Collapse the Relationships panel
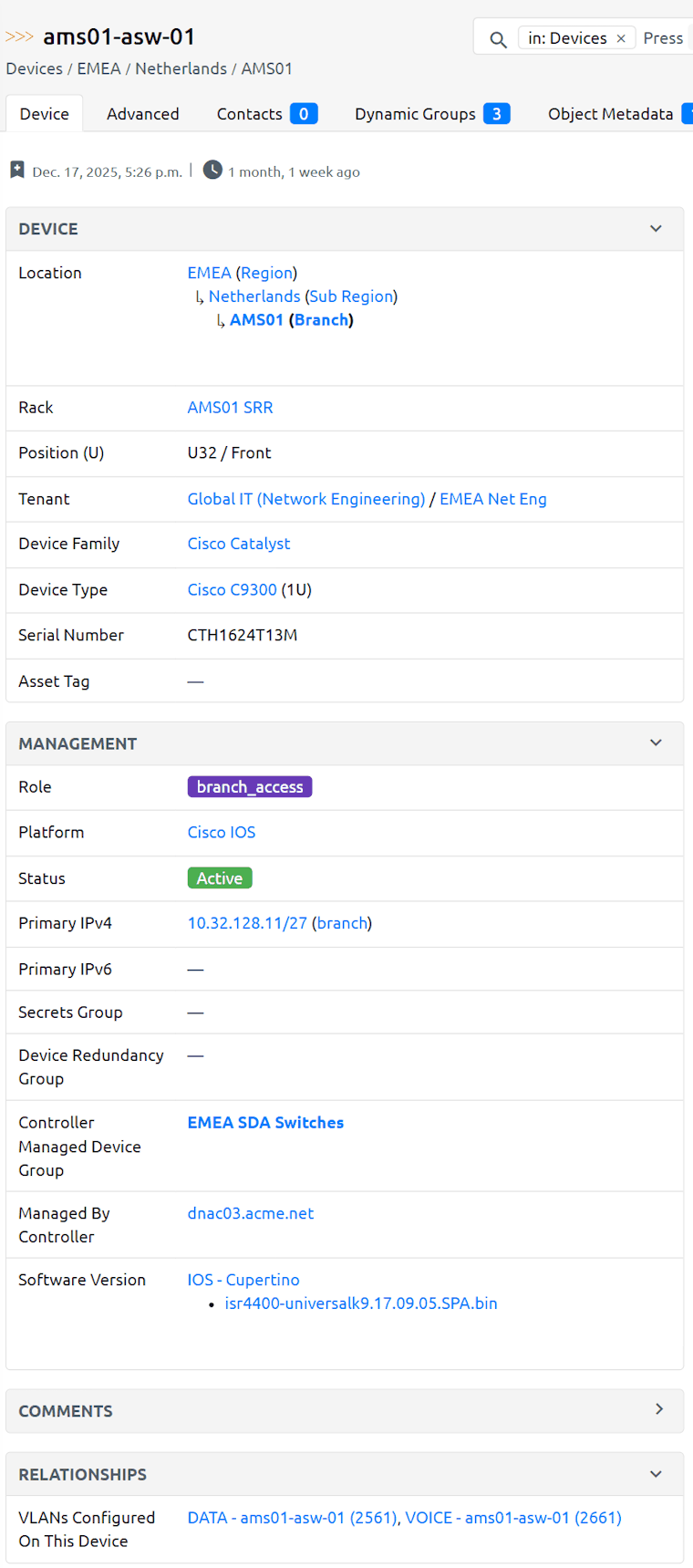This screenshot has height=1568, width=693. coord(656,1474)
